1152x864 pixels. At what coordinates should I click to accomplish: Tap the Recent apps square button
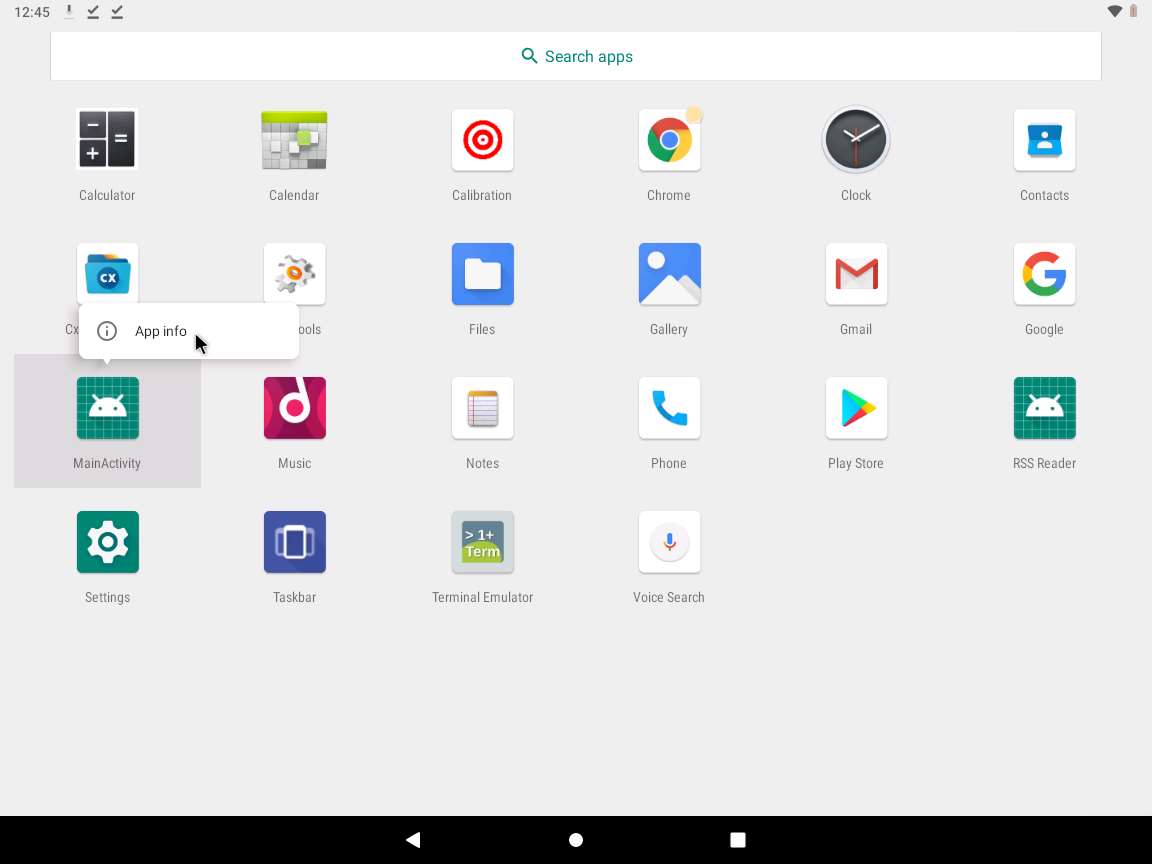click(738, 840)
